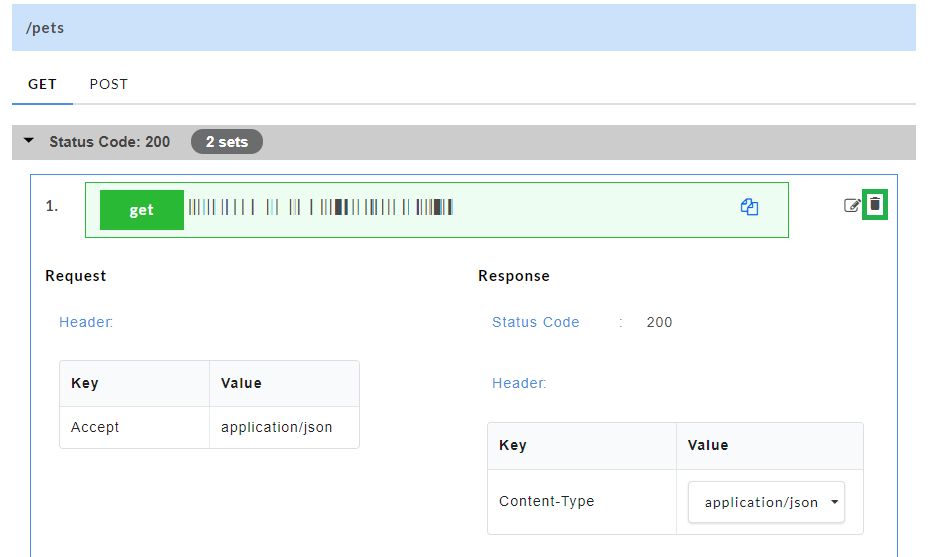Click the Response table Value column header

708,445
